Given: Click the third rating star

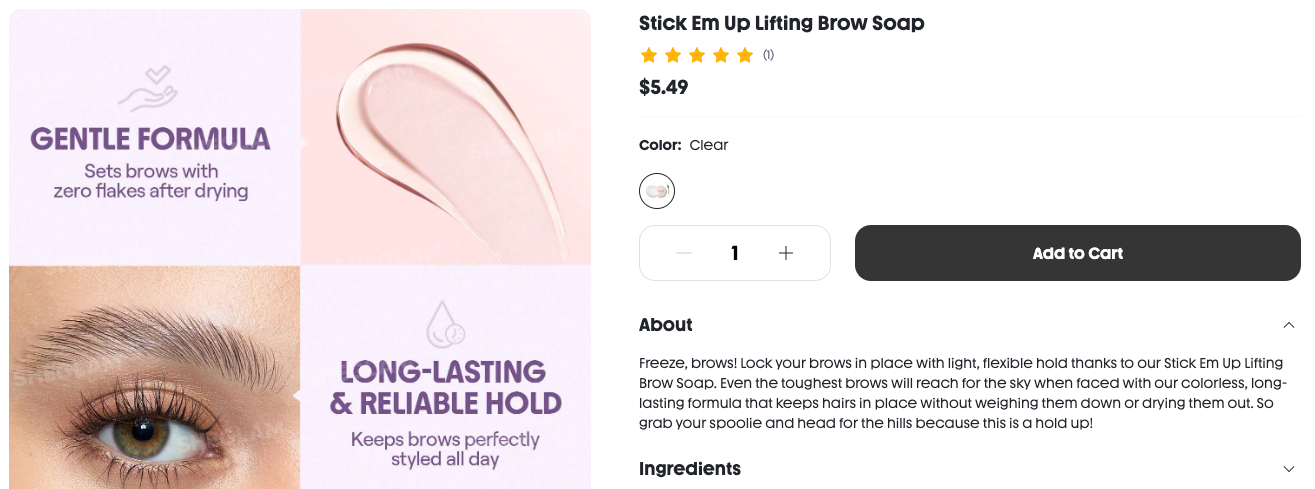Looking at the screenshot, I should pyautogui.click(x=697, y=55).
